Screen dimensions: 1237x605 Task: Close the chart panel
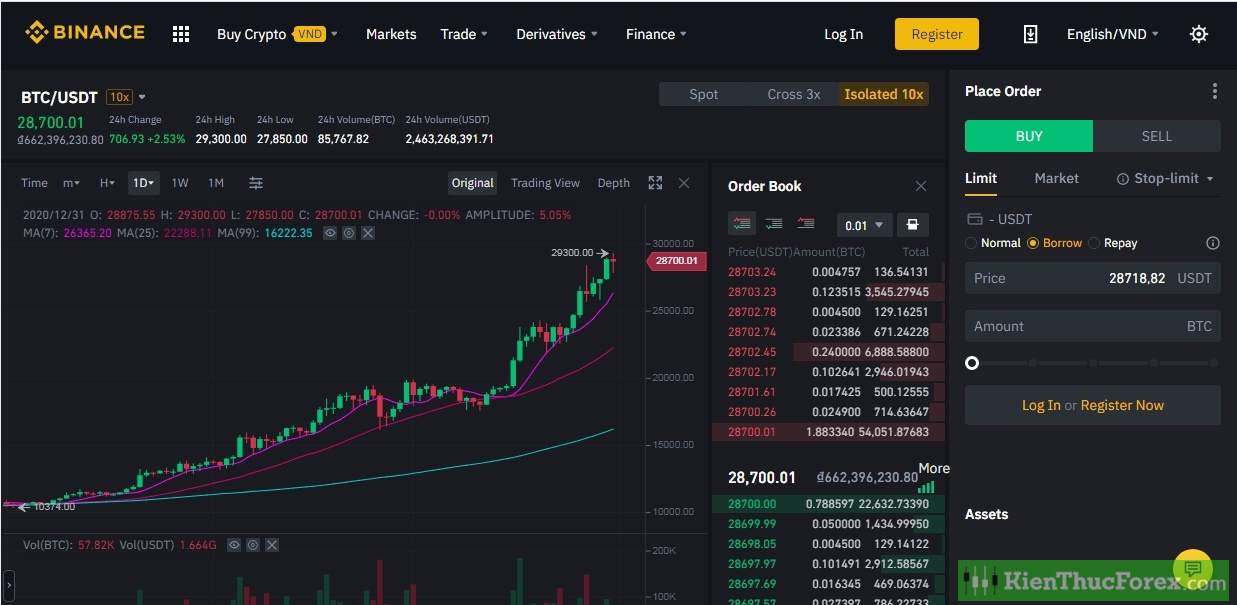coord(684,183)
